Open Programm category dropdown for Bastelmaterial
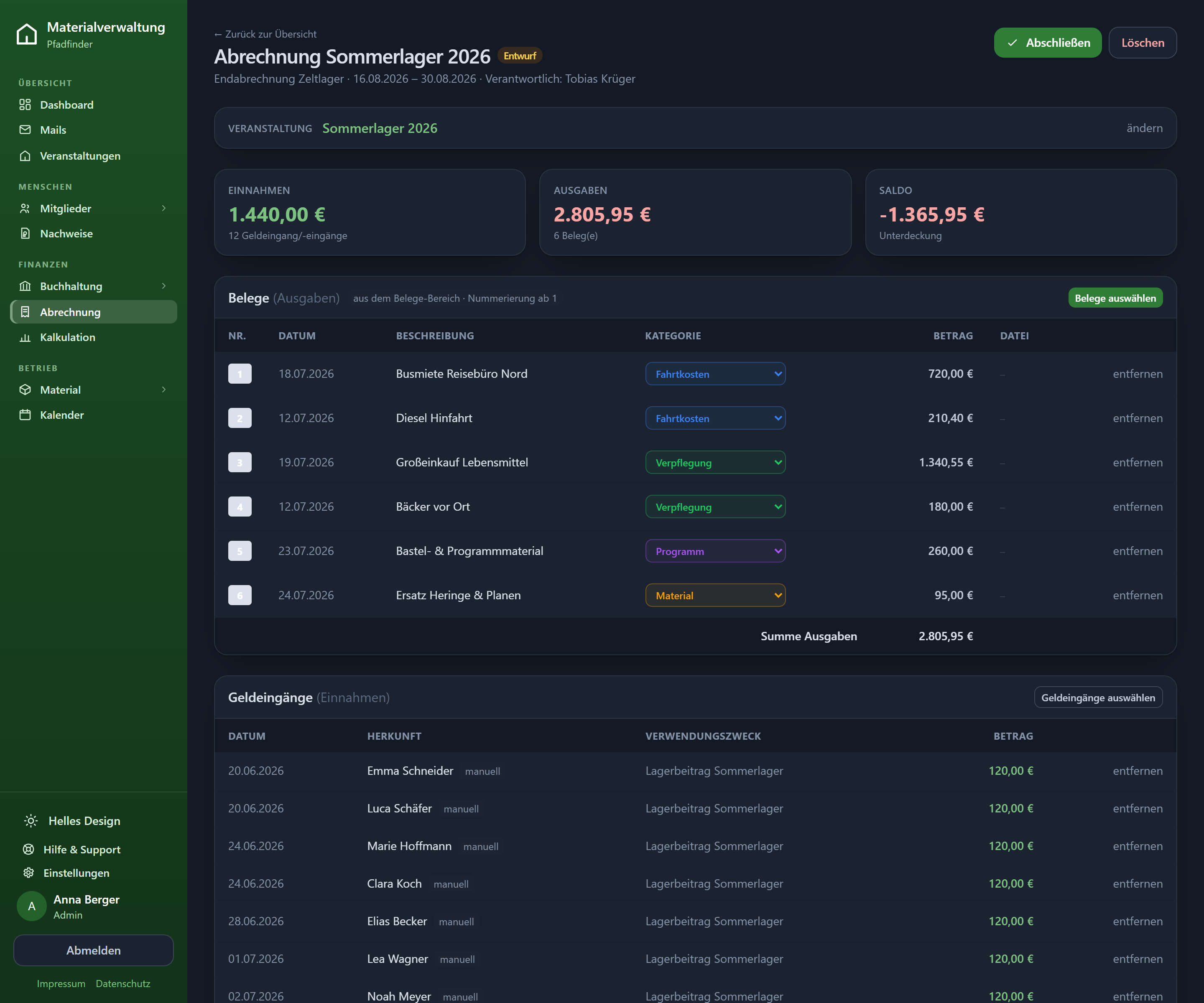1204x1003 pixels. (x=715, y=551)
